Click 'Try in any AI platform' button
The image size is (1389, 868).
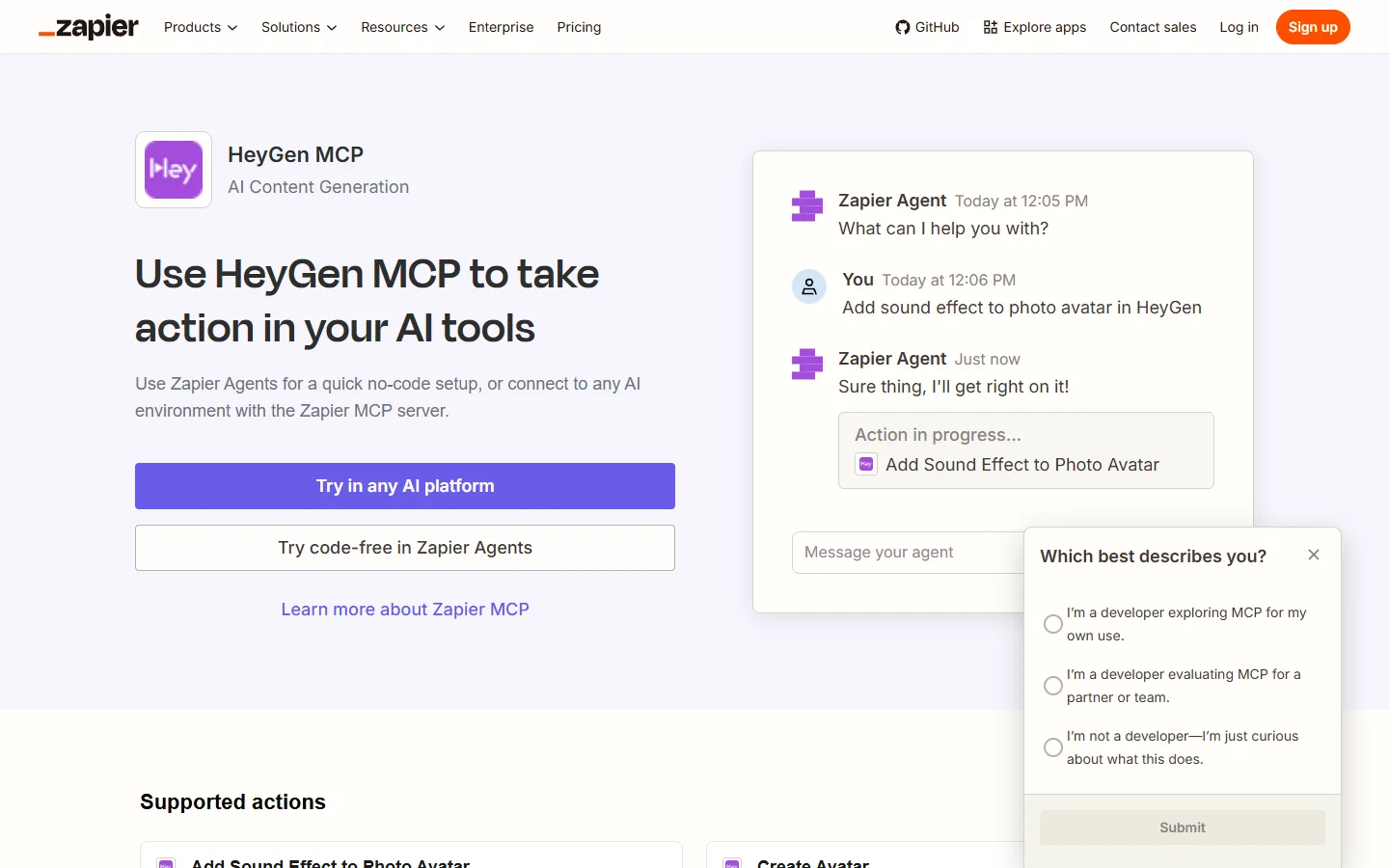405,486
